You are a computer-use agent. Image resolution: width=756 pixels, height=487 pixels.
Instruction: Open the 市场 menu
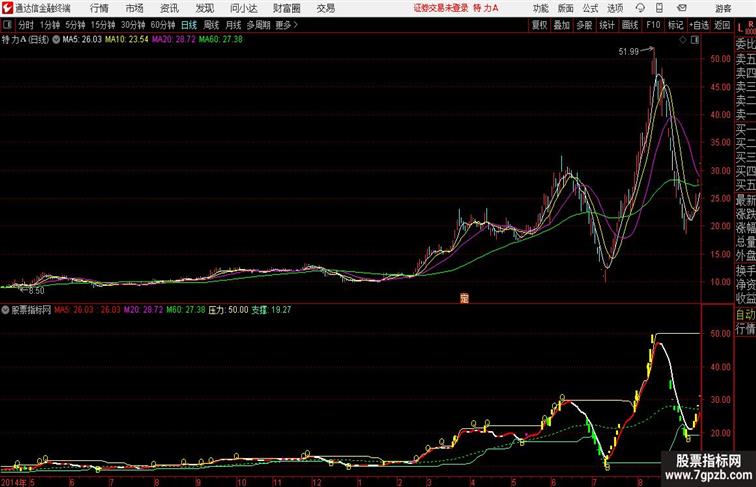pos(135,8)
